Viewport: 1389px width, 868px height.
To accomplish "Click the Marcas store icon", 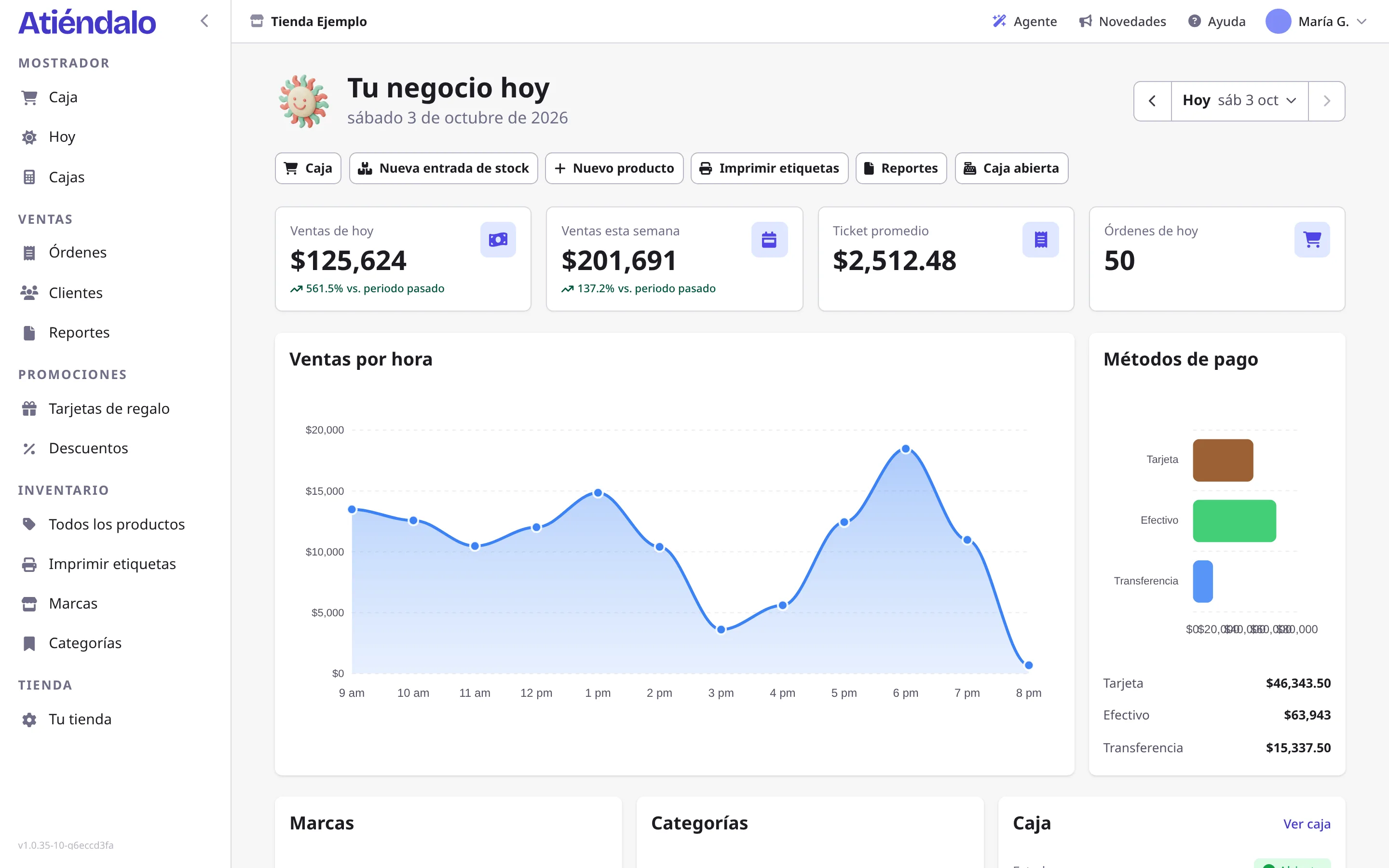I will (29, 604).
